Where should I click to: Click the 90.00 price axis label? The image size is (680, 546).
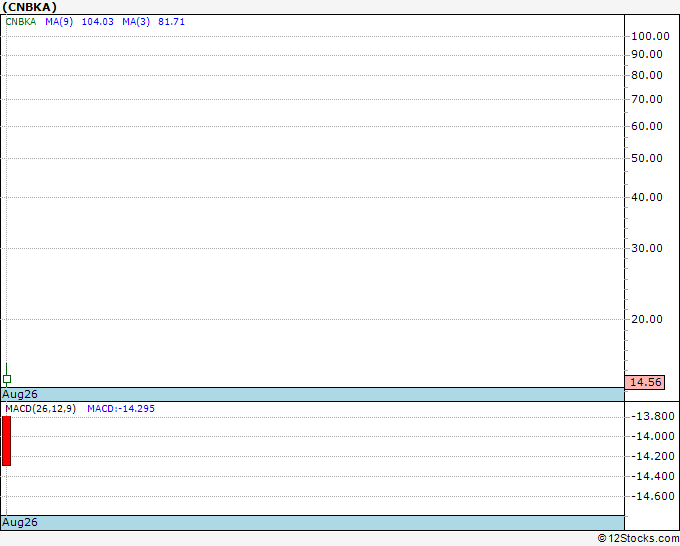tap(647, 55)
